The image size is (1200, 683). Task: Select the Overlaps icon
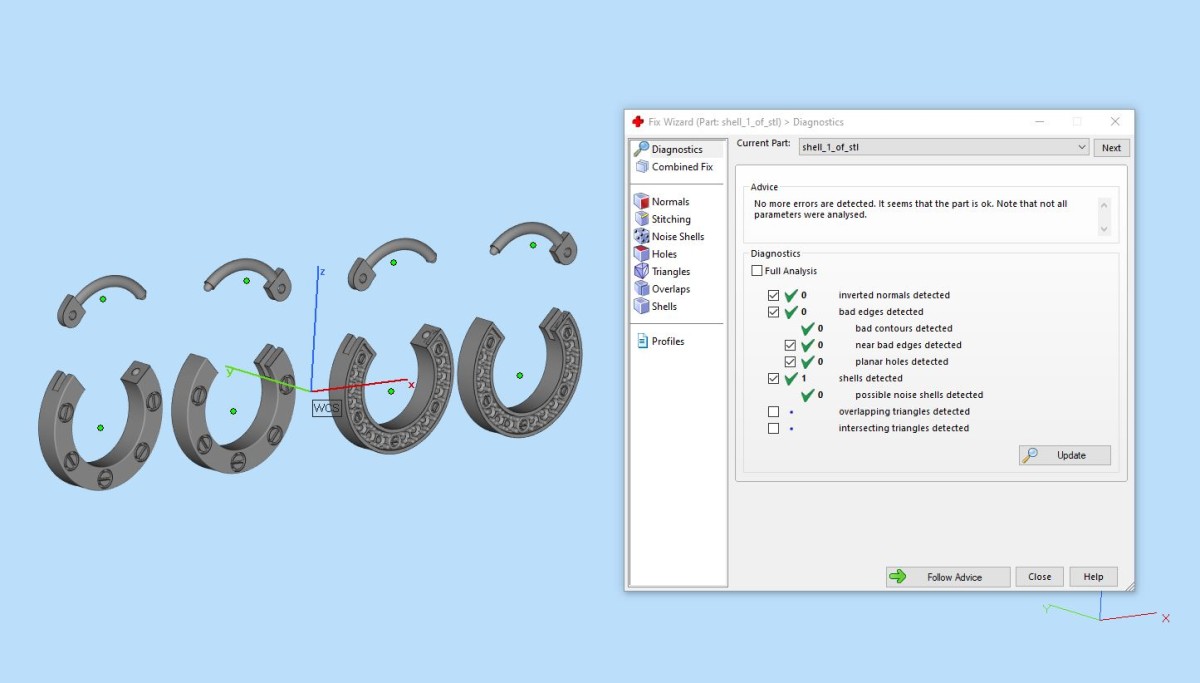pos(641,289)
